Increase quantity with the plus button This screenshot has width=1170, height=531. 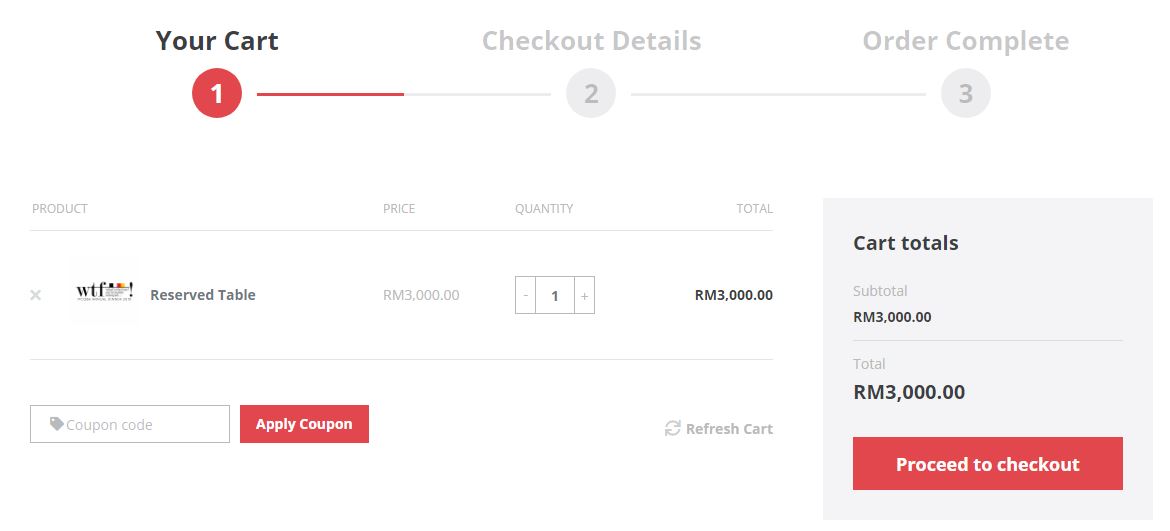[584, 295]
